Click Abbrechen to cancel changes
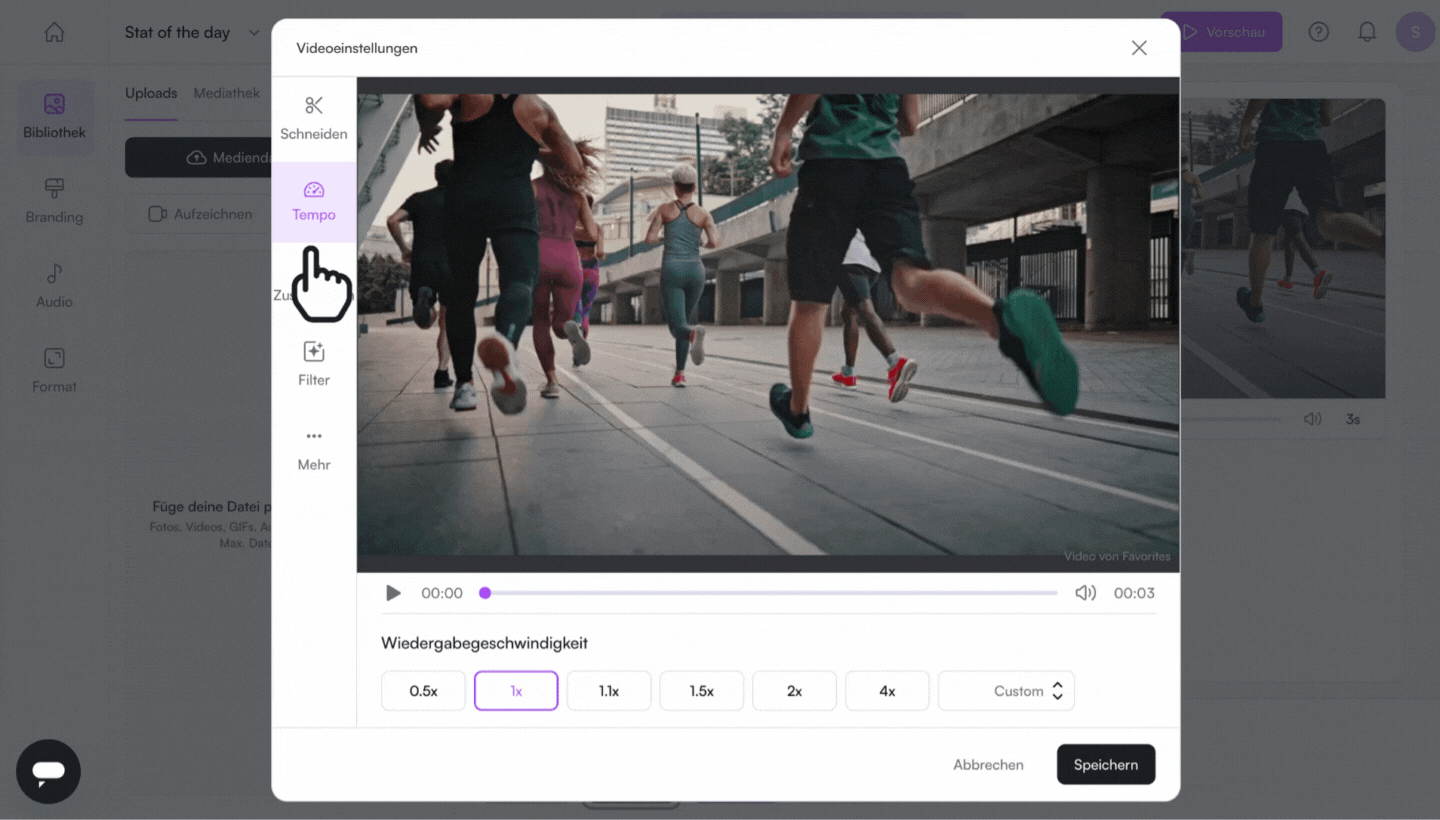Screen dimensions: 1440x820 [988, 765]
